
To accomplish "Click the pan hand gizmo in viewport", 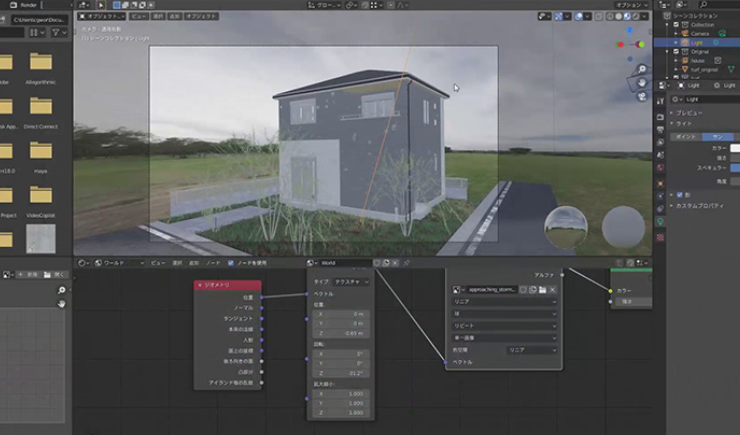I will (x=640, y=83).
